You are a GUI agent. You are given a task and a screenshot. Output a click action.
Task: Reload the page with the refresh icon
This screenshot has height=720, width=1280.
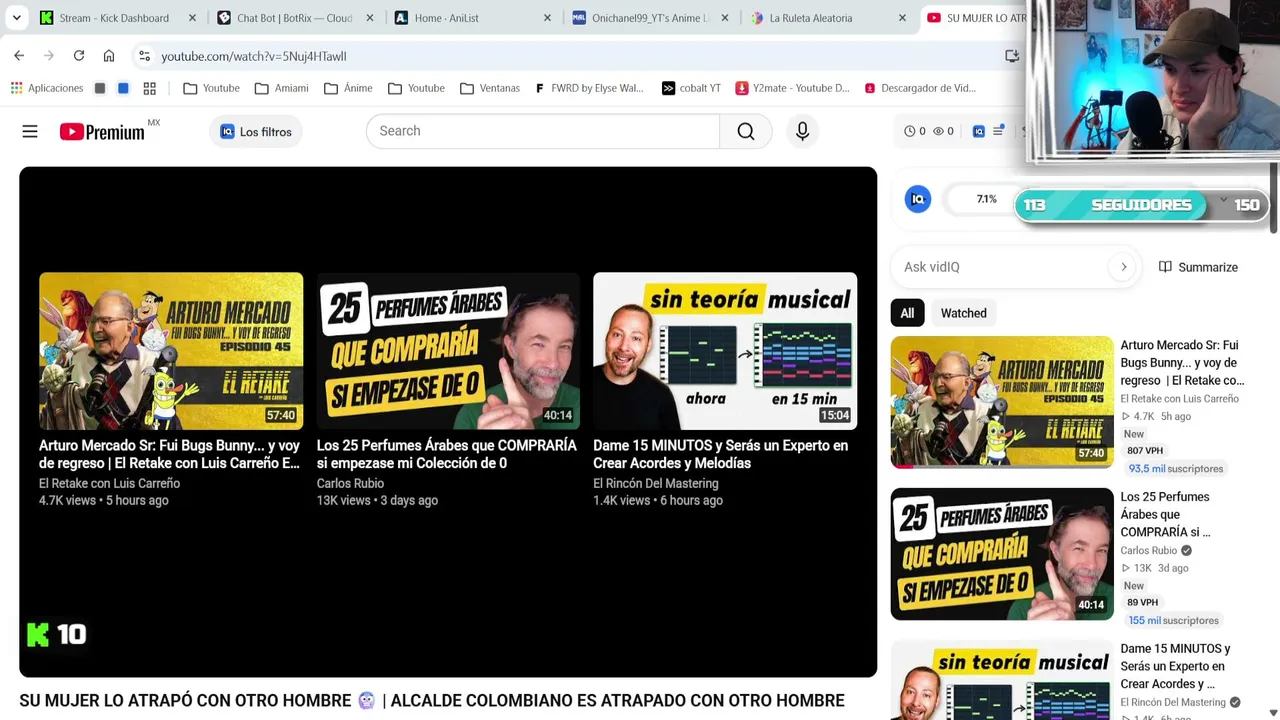(79, 56)
